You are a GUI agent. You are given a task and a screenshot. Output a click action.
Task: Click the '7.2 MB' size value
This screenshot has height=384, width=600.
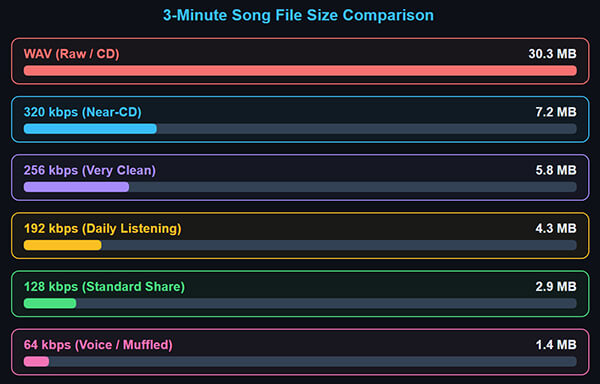pos(556,112)
